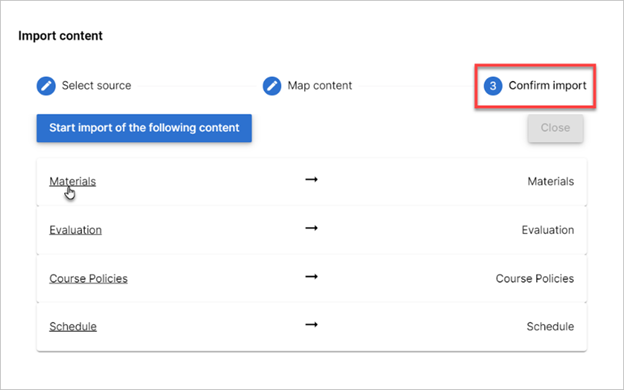Click the destination Schedule text on right
The width and height of the screenshot is (624, 390).
click(x=550, y=327)
